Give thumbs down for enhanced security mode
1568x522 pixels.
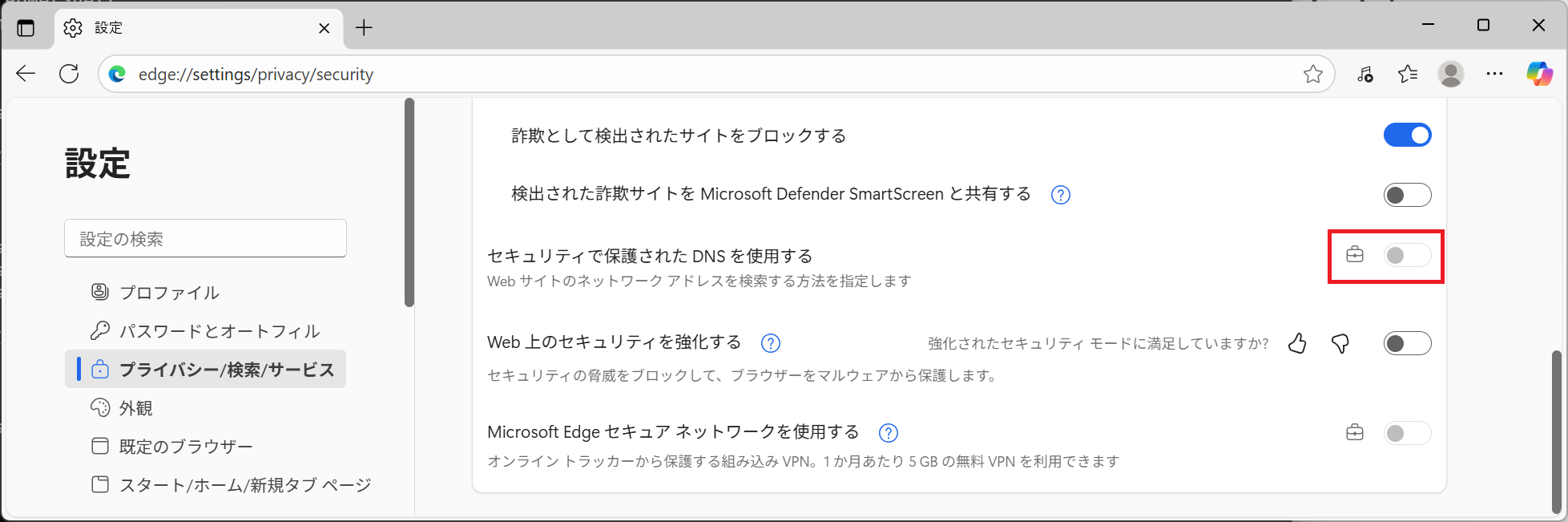point(1340,343)
